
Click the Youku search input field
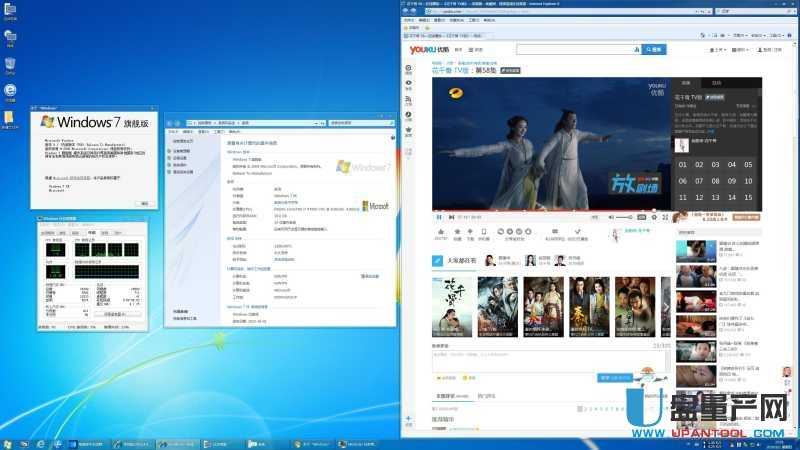(576, 49)
